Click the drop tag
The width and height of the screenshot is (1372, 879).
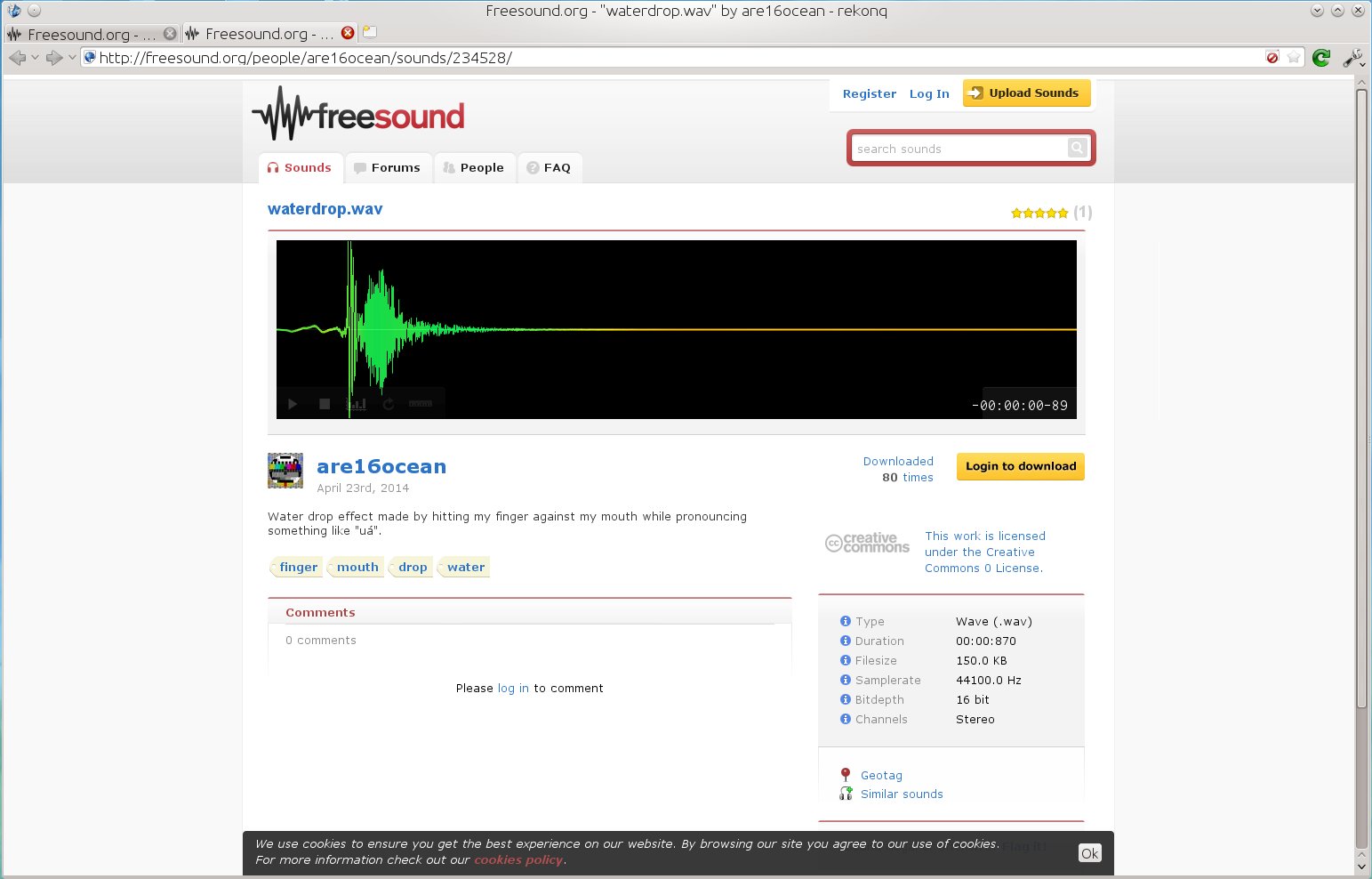pyautogui.click(x=411, y=567)
